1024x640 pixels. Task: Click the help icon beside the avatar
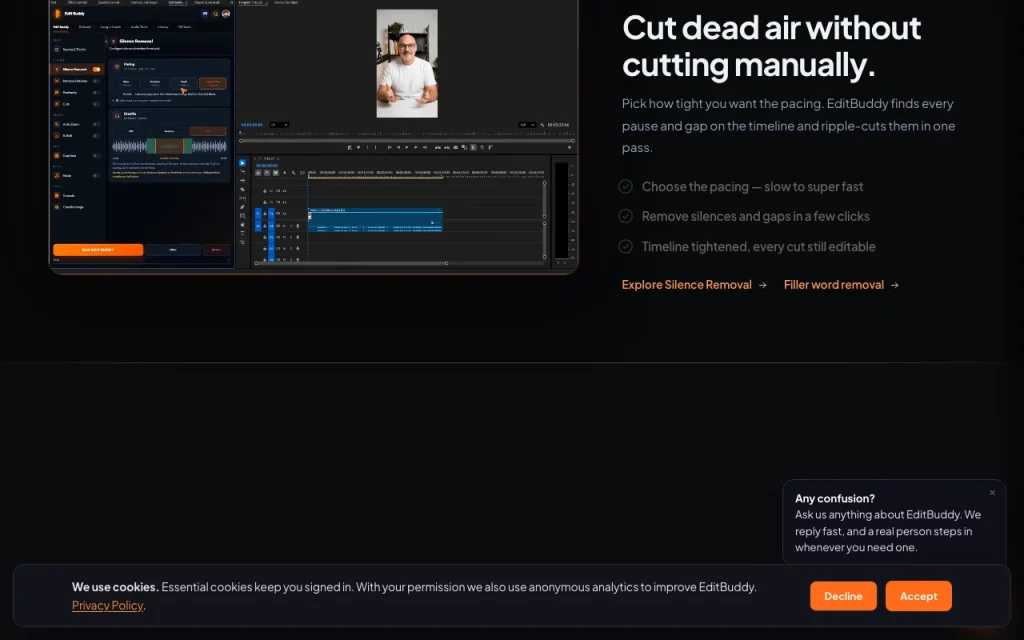click(x=215, y=14)
